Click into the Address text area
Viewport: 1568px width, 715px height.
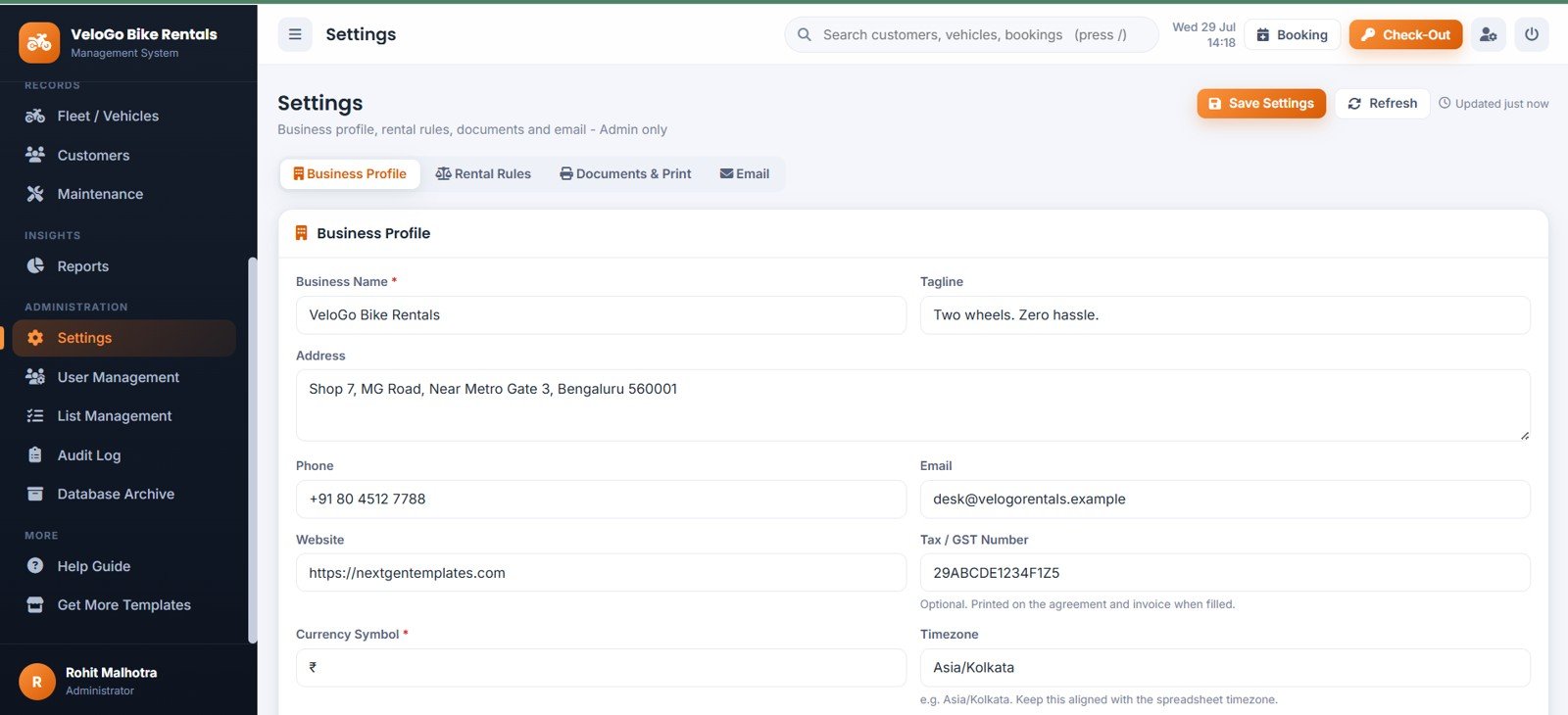(x=912, y=405)
